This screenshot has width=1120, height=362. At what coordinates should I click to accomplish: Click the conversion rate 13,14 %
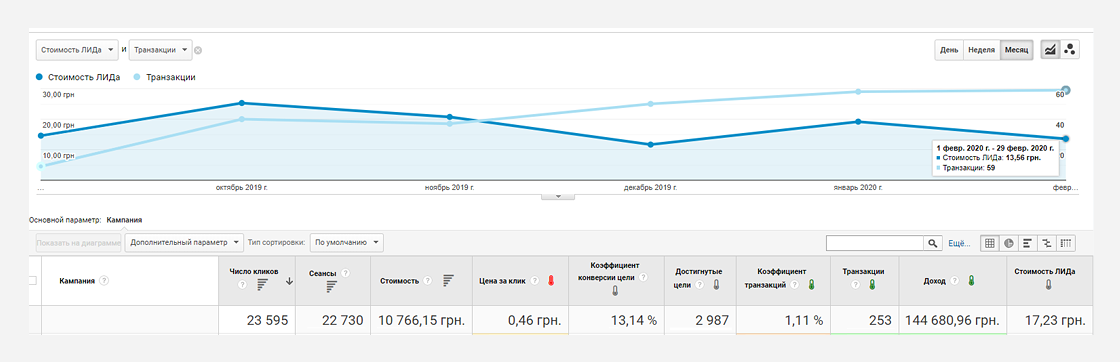(633, 321)
